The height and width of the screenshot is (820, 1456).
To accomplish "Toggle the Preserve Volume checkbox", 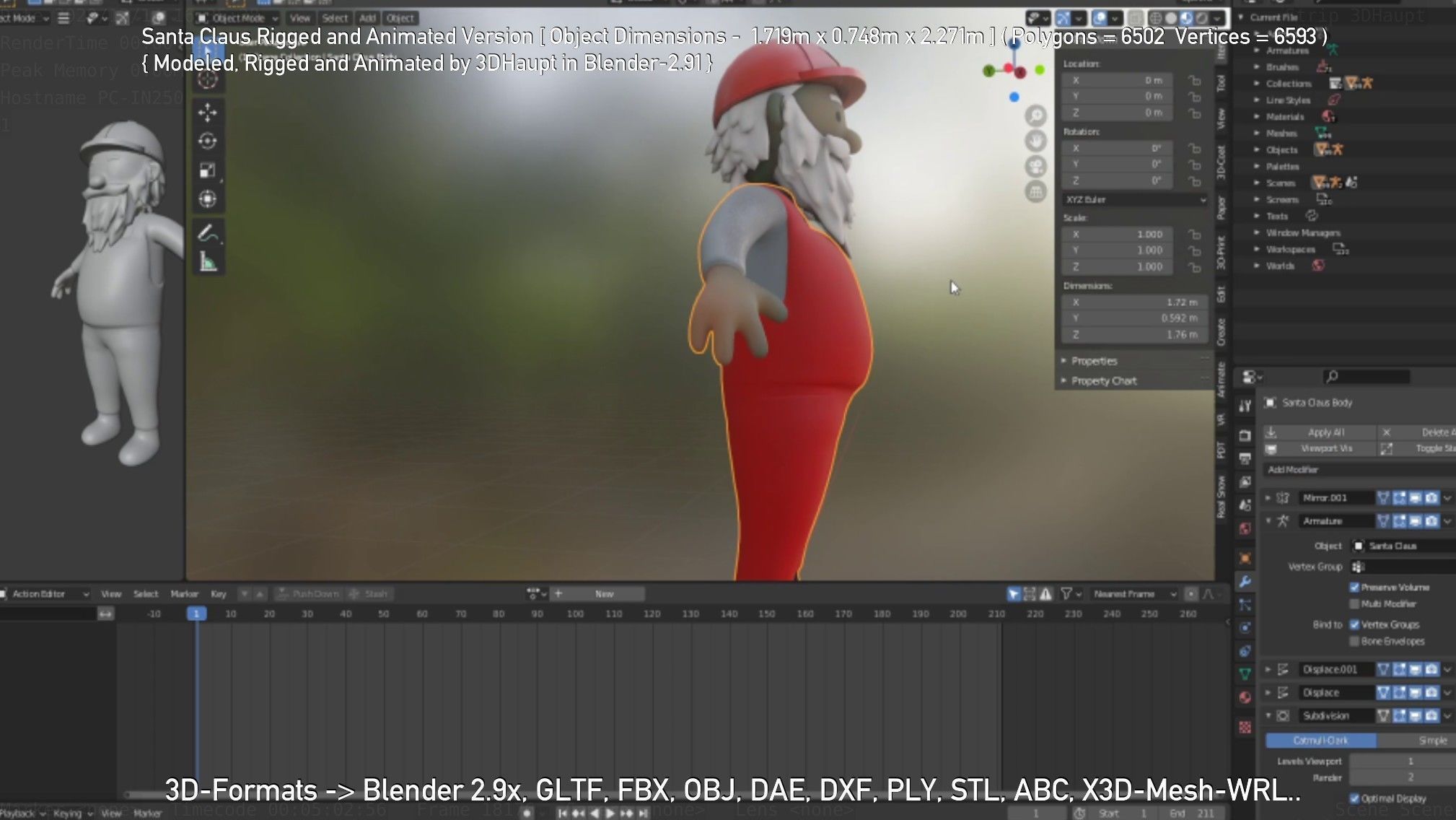I will [1354, 588].
